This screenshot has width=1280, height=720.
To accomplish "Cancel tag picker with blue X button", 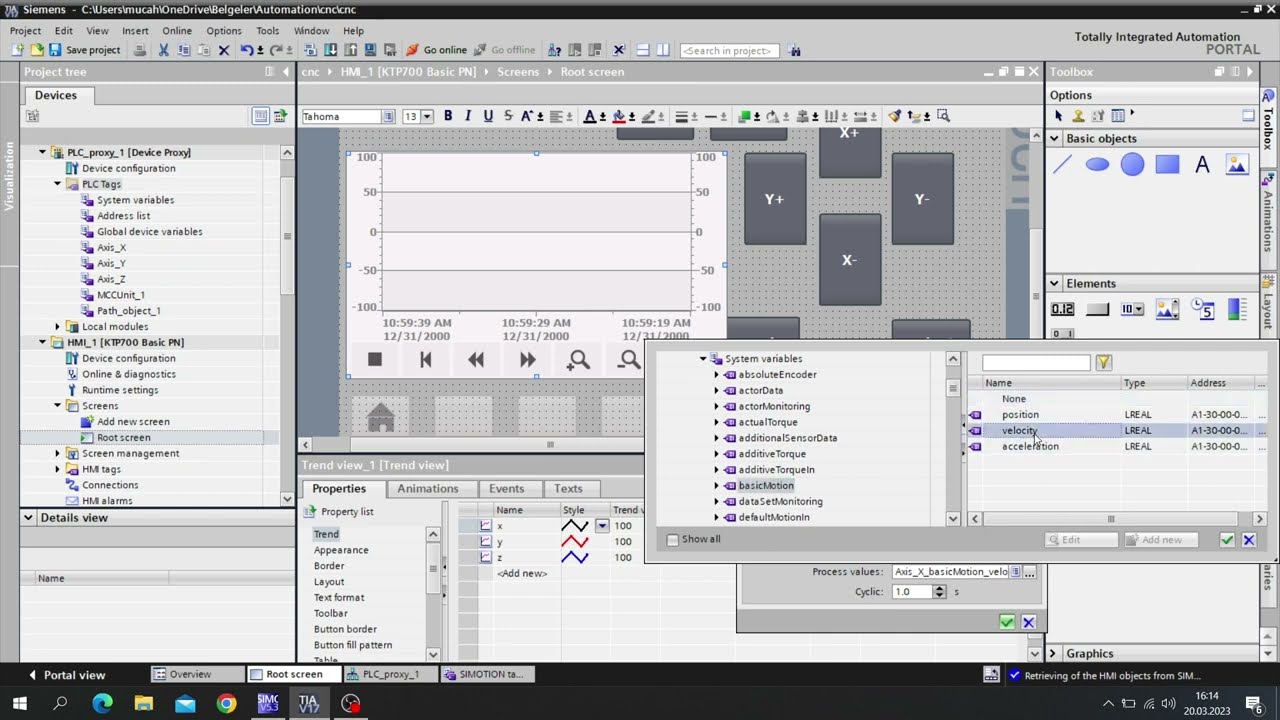I will (x=1248, y=540).
